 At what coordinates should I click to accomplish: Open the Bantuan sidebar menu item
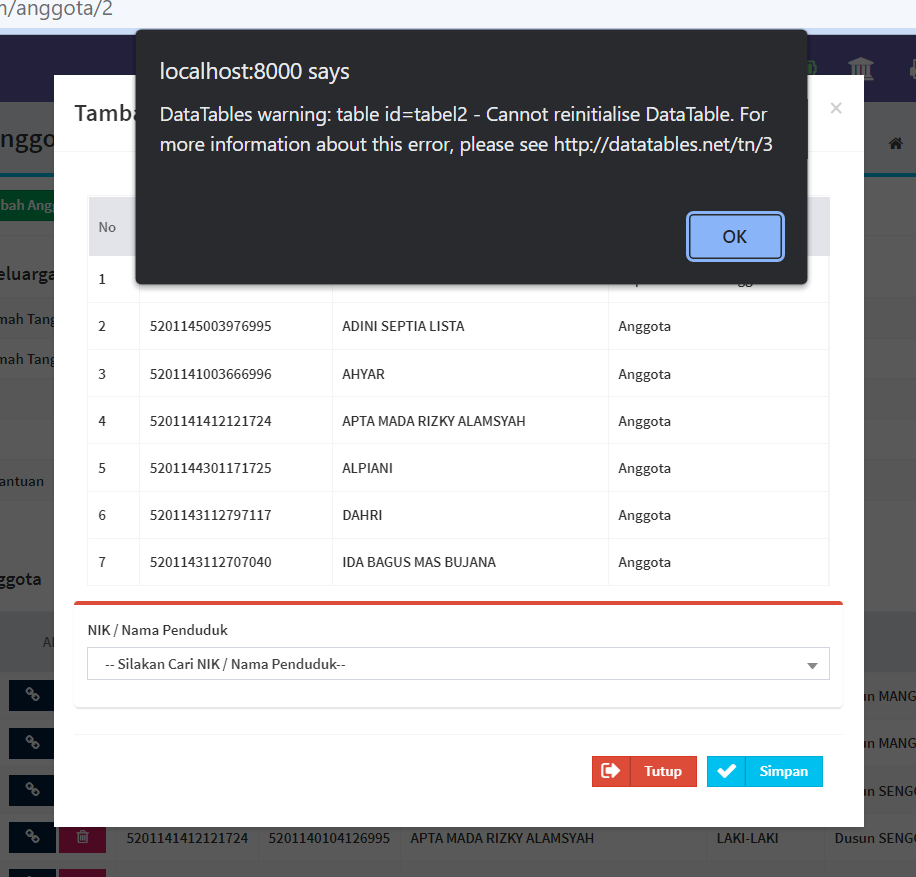(20, 481)
